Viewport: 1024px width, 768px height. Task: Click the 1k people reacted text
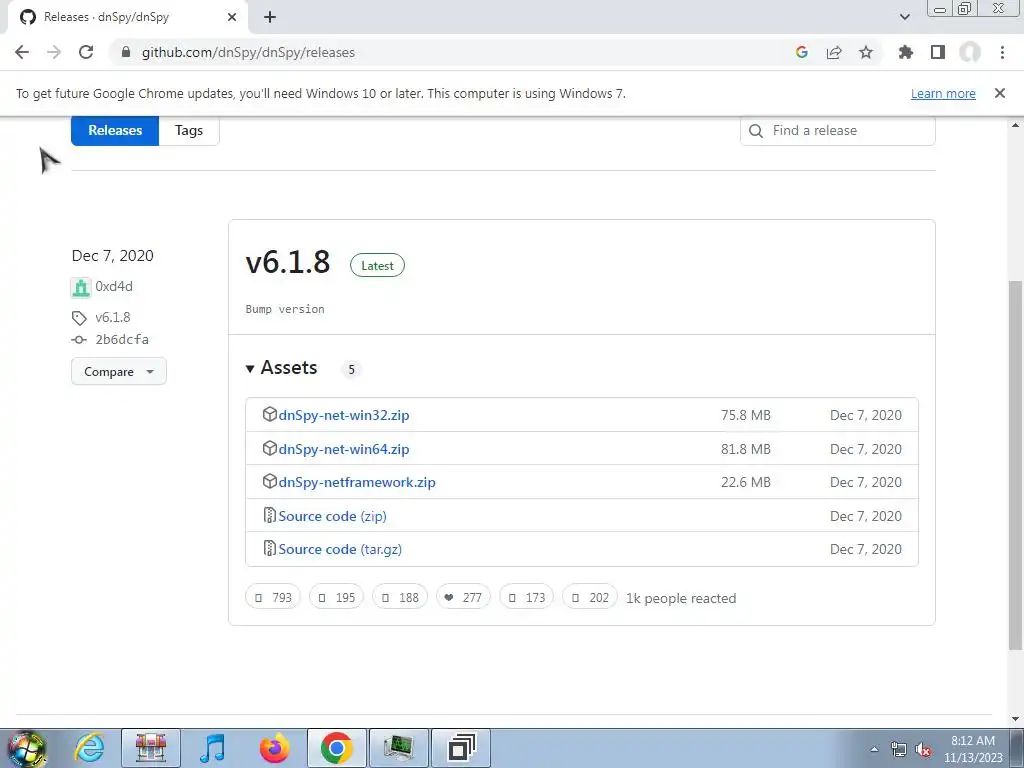click(x=681, y=598)
